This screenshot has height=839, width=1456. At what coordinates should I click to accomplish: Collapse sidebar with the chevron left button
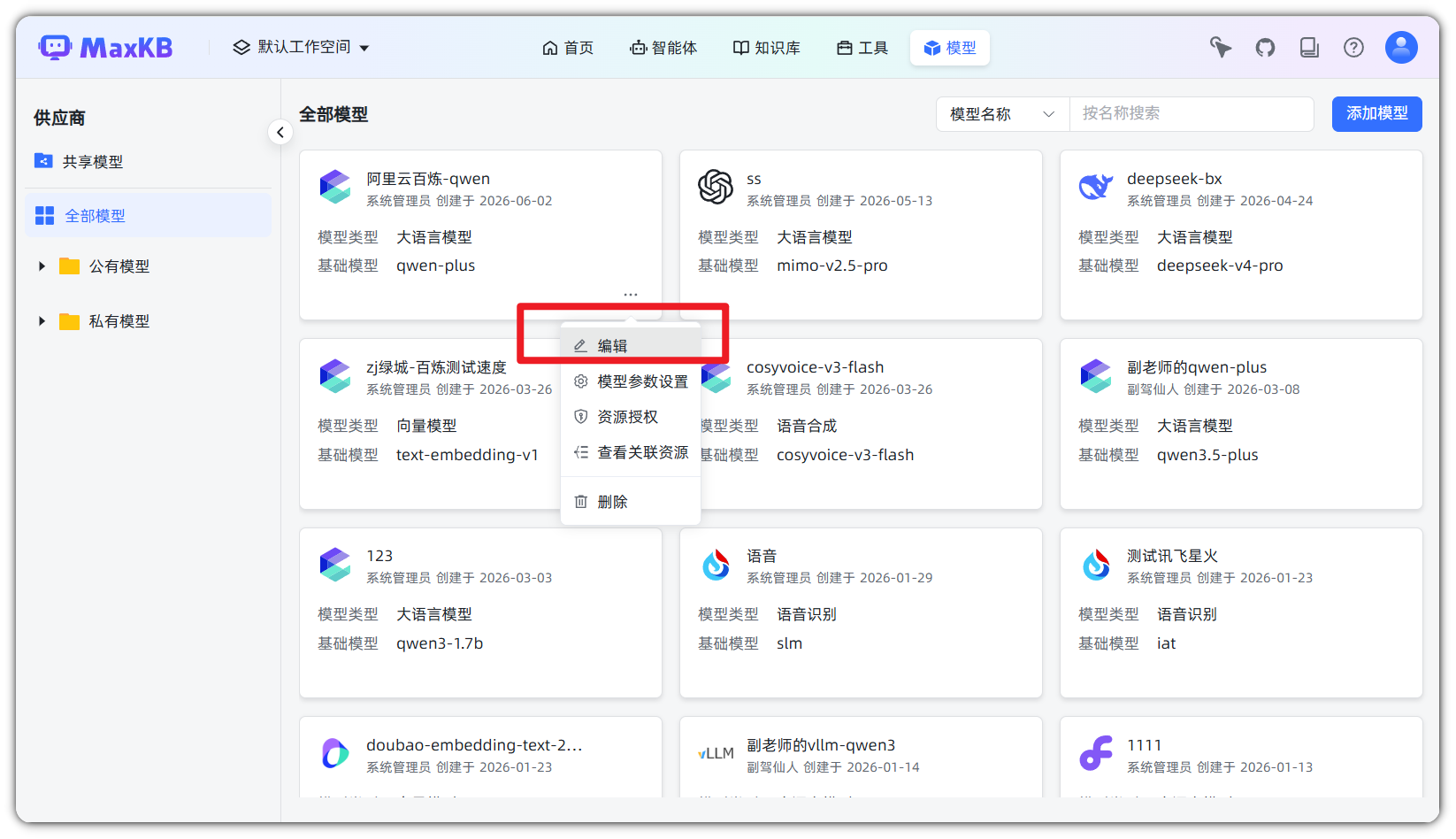tap(280, 132)
